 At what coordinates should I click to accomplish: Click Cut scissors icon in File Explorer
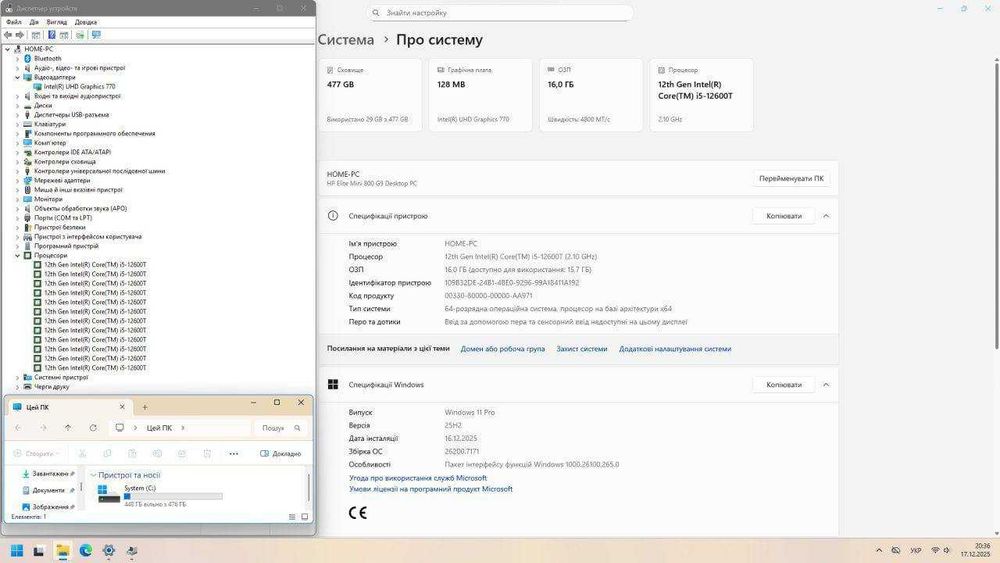coord(82,453)
